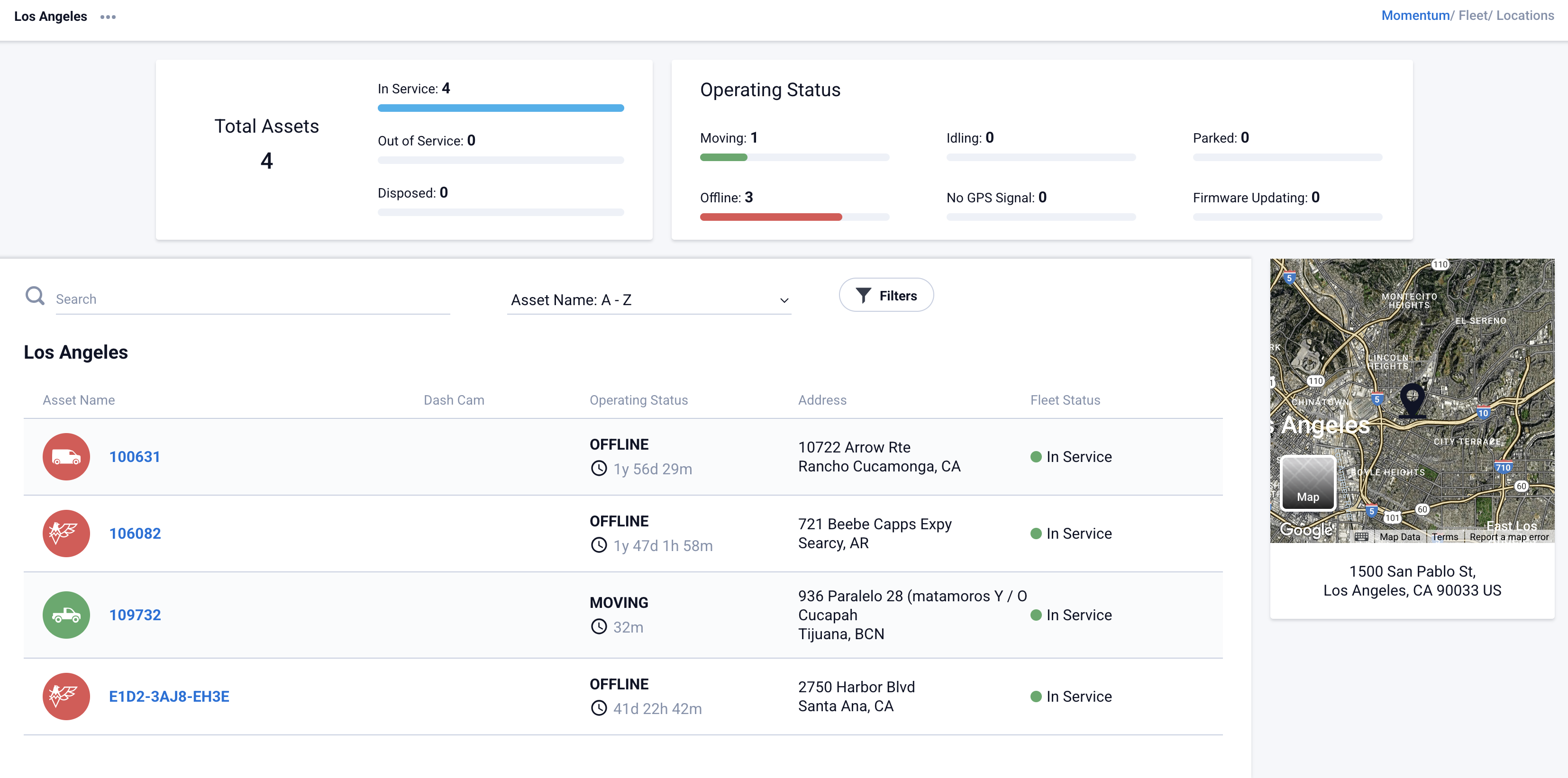Click the eagle icon for asset E1D2-3AJ8-EH3E

coord(66,696)
